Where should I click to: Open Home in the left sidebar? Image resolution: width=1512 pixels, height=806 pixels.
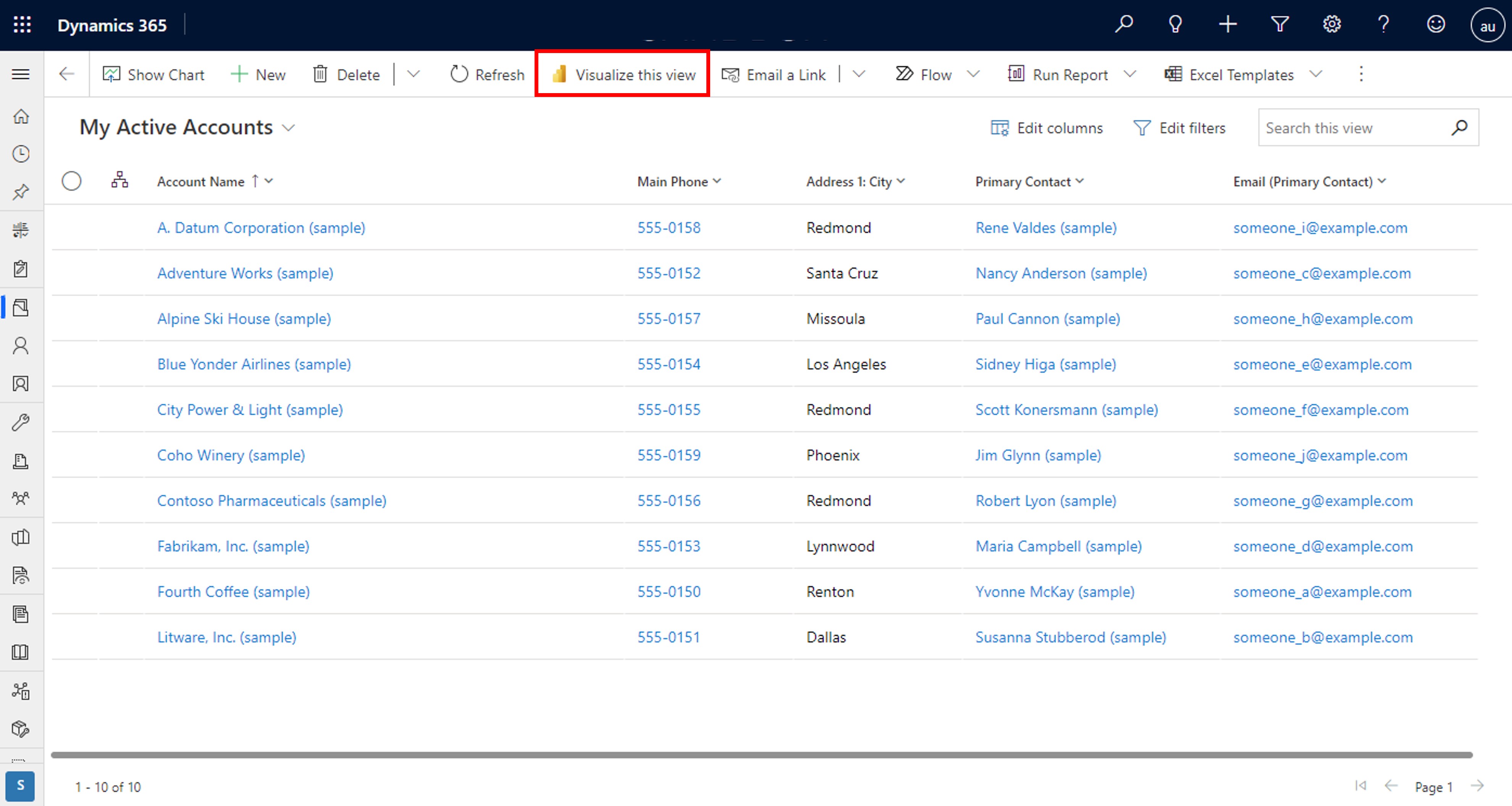[21, 116]
